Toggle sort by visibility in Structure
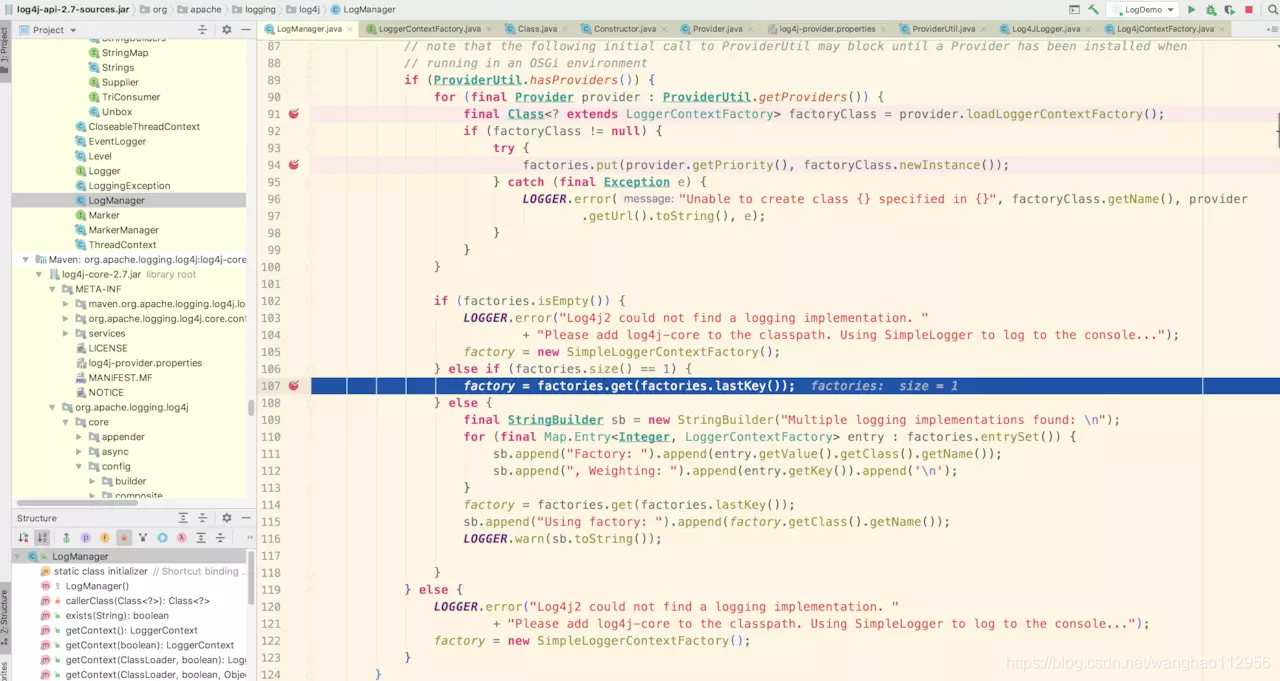 24,538
